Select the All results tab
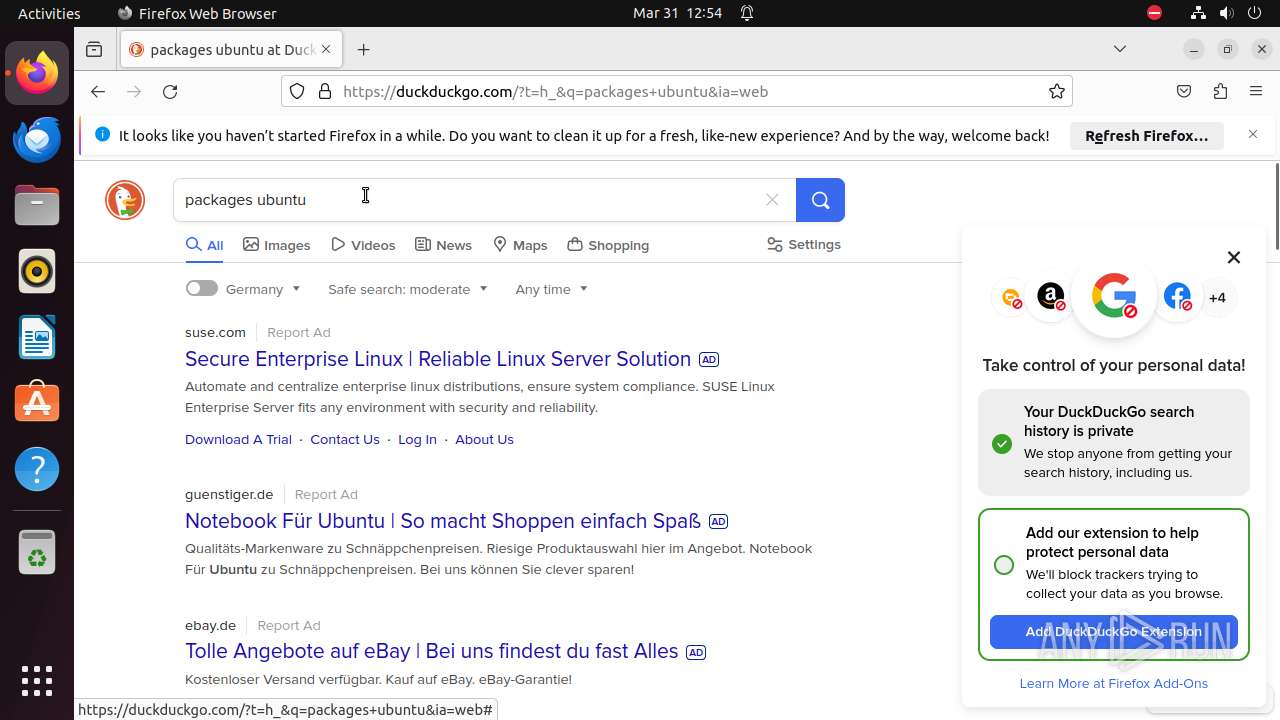This screenshot has height=720, width=1280. [x=205, y=245]
